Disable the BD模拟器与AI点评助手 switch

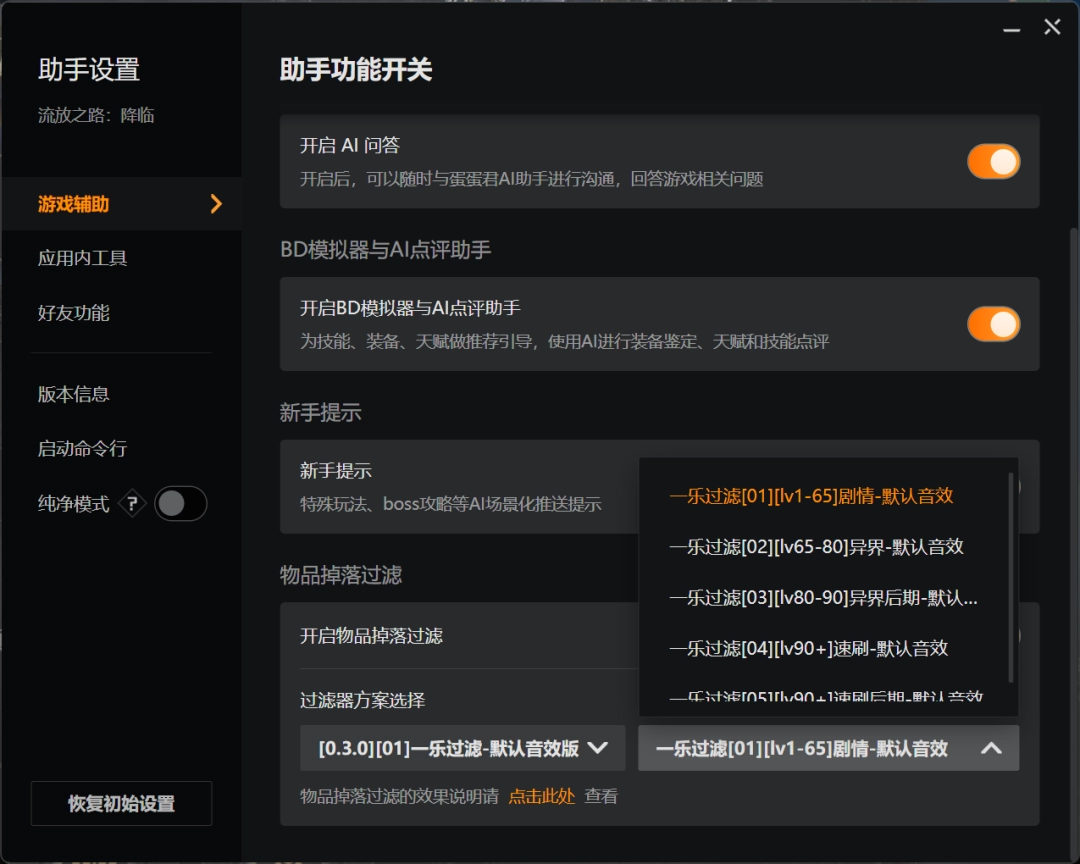pyautogui.click(x=992, y=324)
